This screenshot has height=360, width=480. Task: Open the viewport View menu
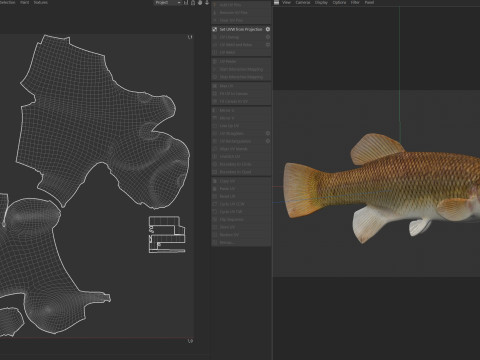coord(286,2)
